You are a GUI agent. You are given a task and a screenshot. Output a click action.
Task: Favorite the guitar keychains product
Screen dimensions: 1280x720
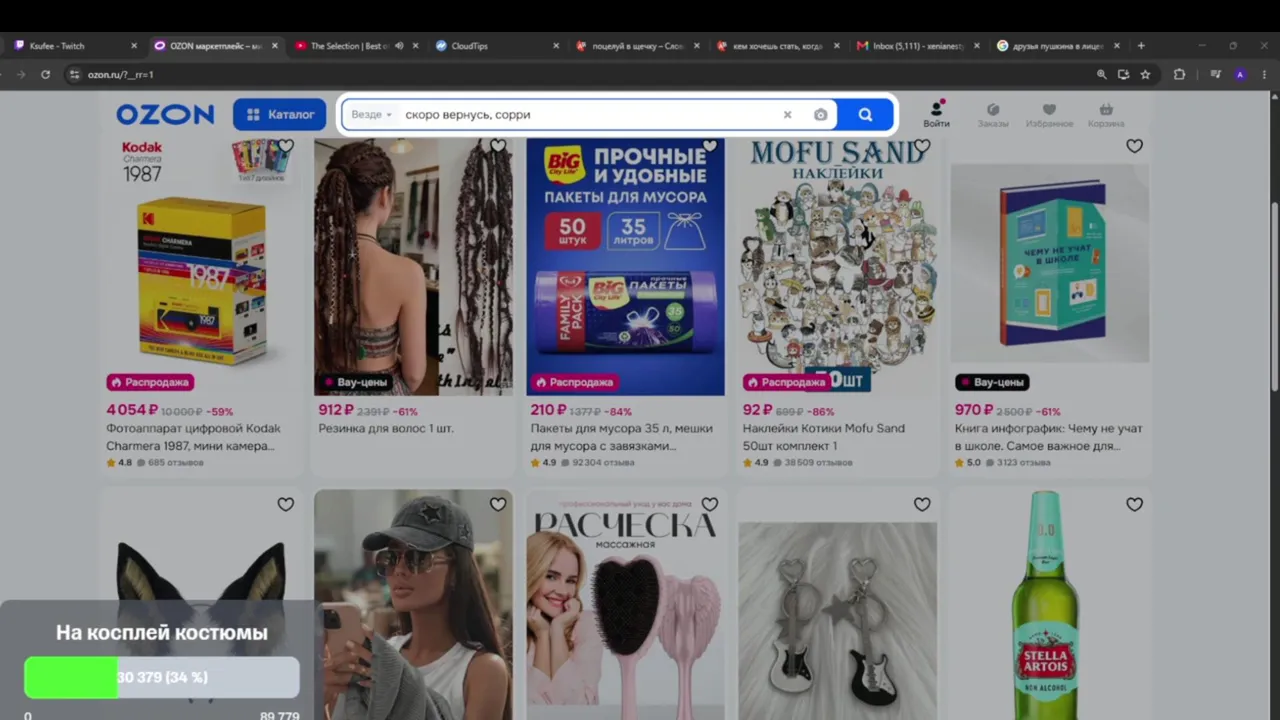click(x=922, y=505)
